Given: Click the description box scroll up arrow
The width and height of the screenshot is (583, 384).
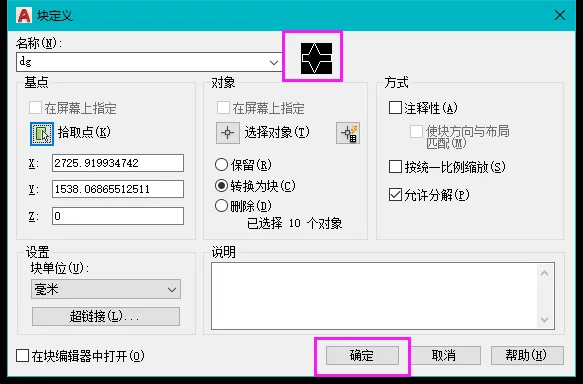Looking at the screenshot, I should pyautogui.click(x=544, y=273).
